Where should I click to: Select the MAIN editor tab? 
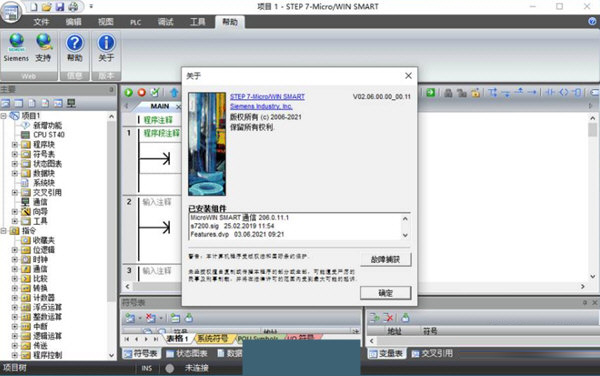pos(160,106)
